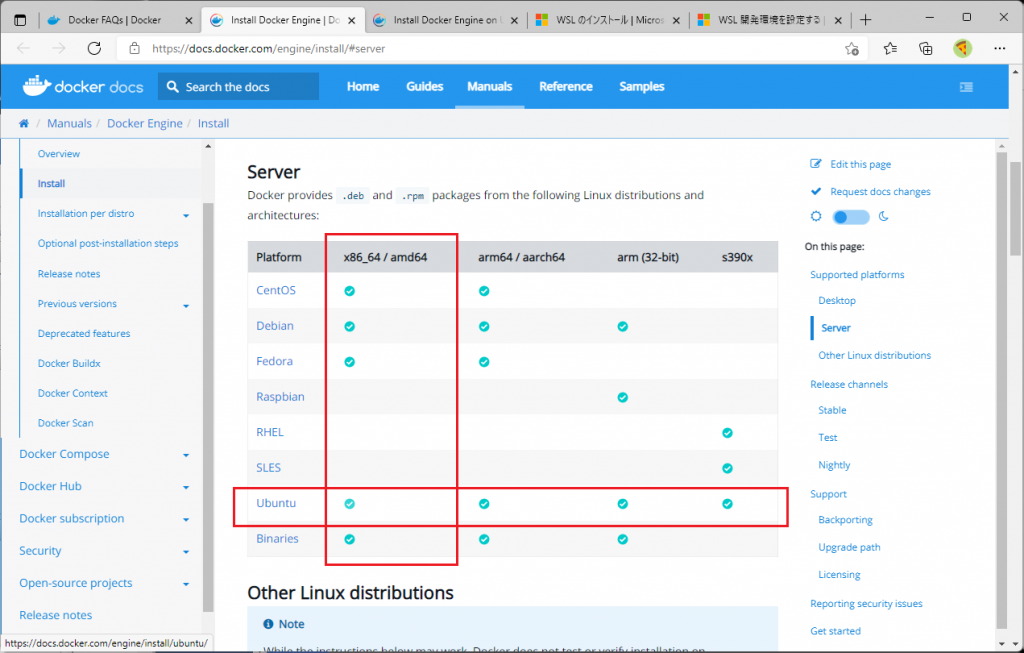Click the search magnifier icon
Image resolution: width=1024 pixels, height=653 pixels.
pyautogui.click(x=172, y=86)
